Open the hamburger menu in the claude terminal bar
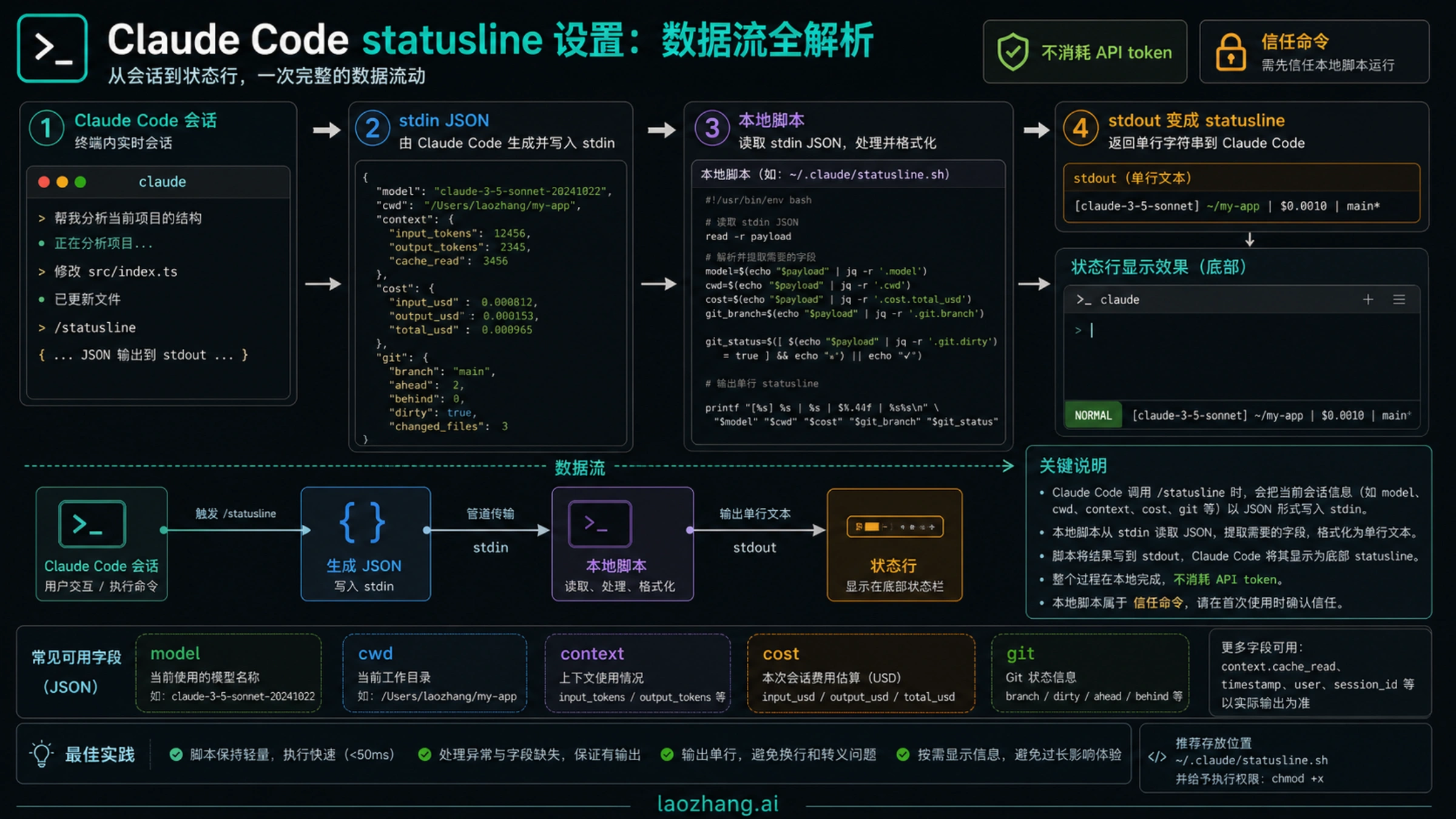The width and height of the screenshot is (1456, 819). point(1399,299)
